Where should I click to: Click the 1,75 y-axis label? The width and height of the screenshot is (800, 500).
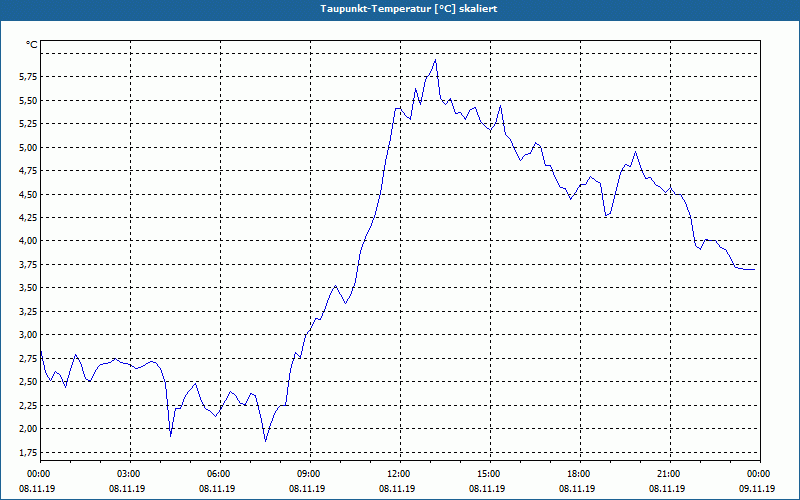click(29, 453)
